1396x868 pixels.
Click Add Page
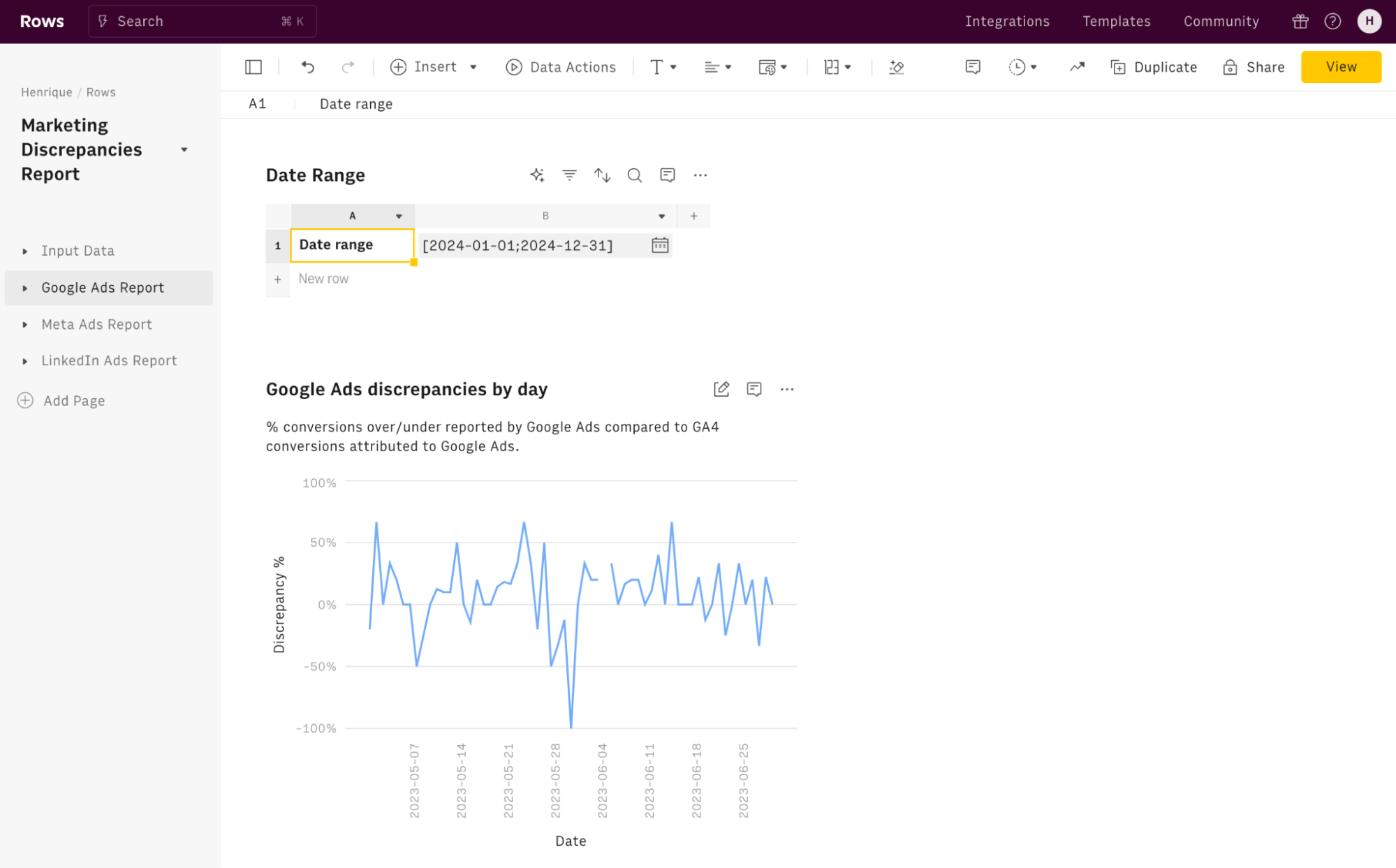[x=61, y=401]
